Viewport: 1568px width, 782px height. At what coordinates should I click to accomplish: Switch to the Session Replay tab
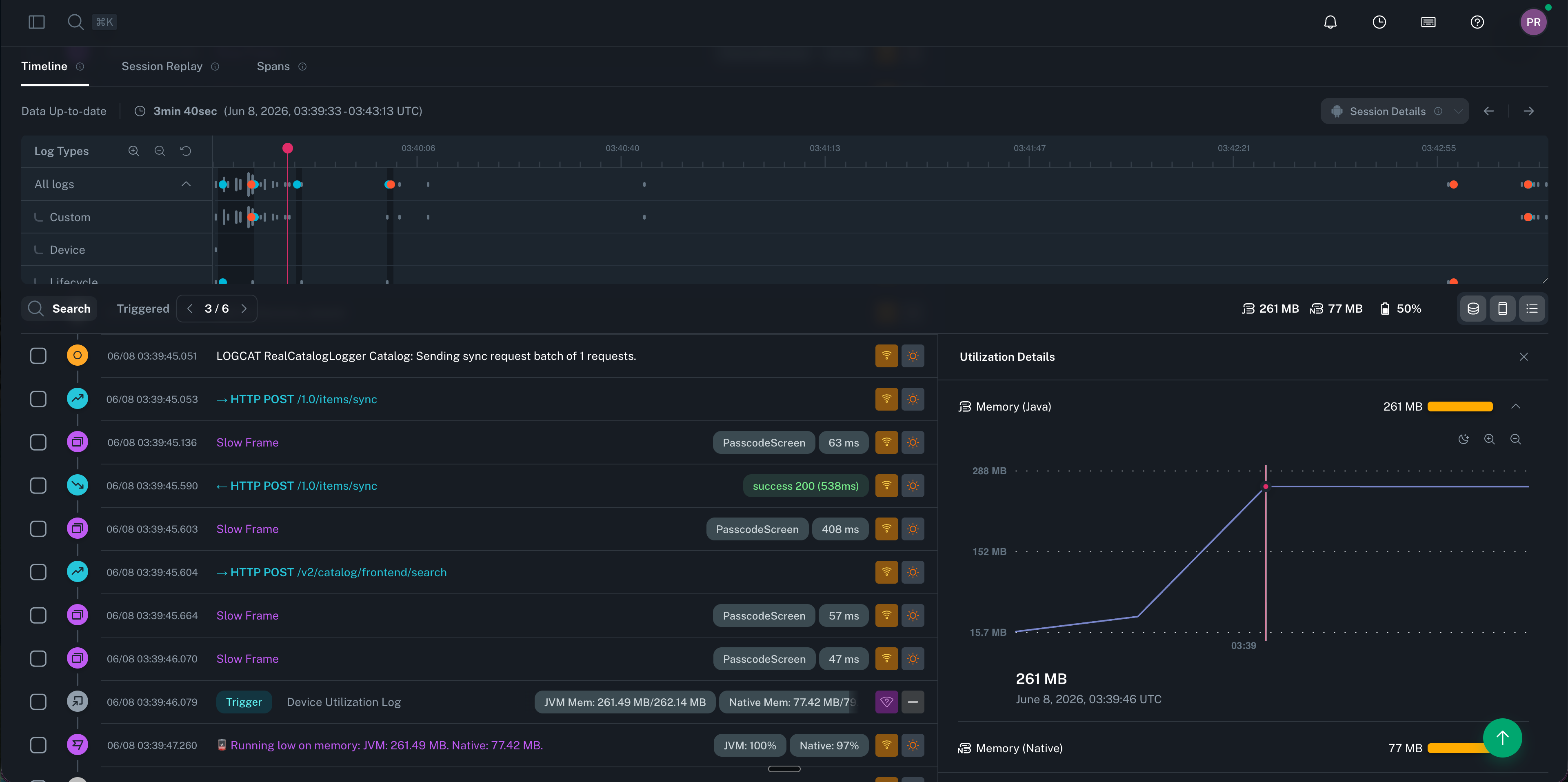coord(162,67)
